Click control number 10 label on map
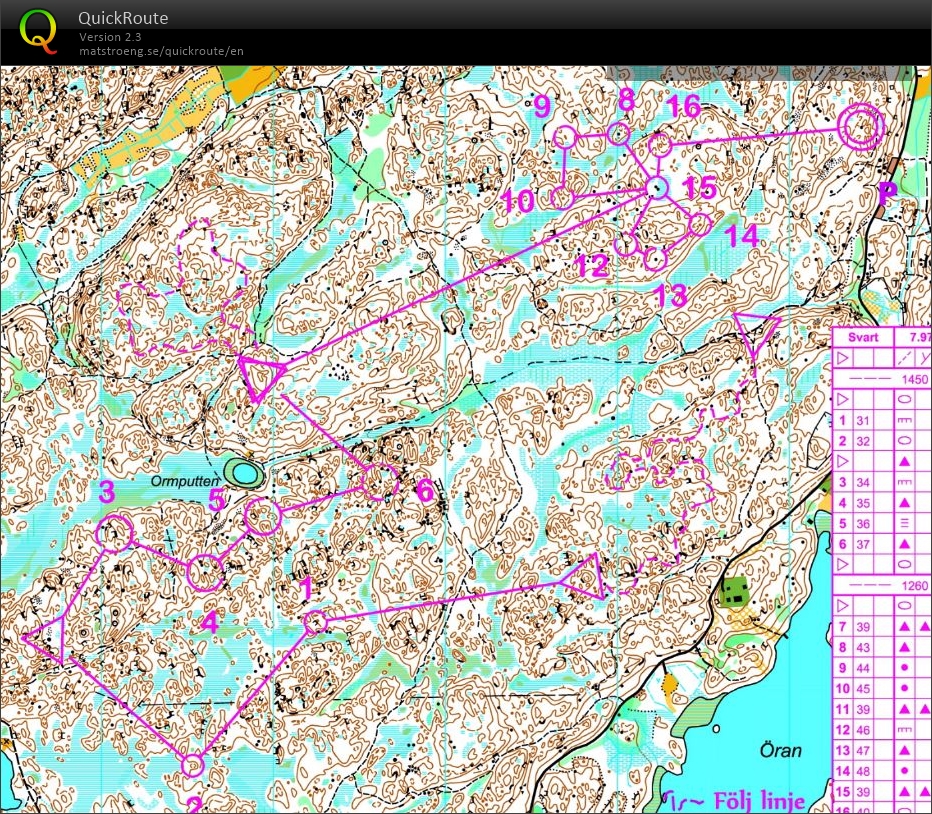 pyautogui.click(x=518, y=201)
